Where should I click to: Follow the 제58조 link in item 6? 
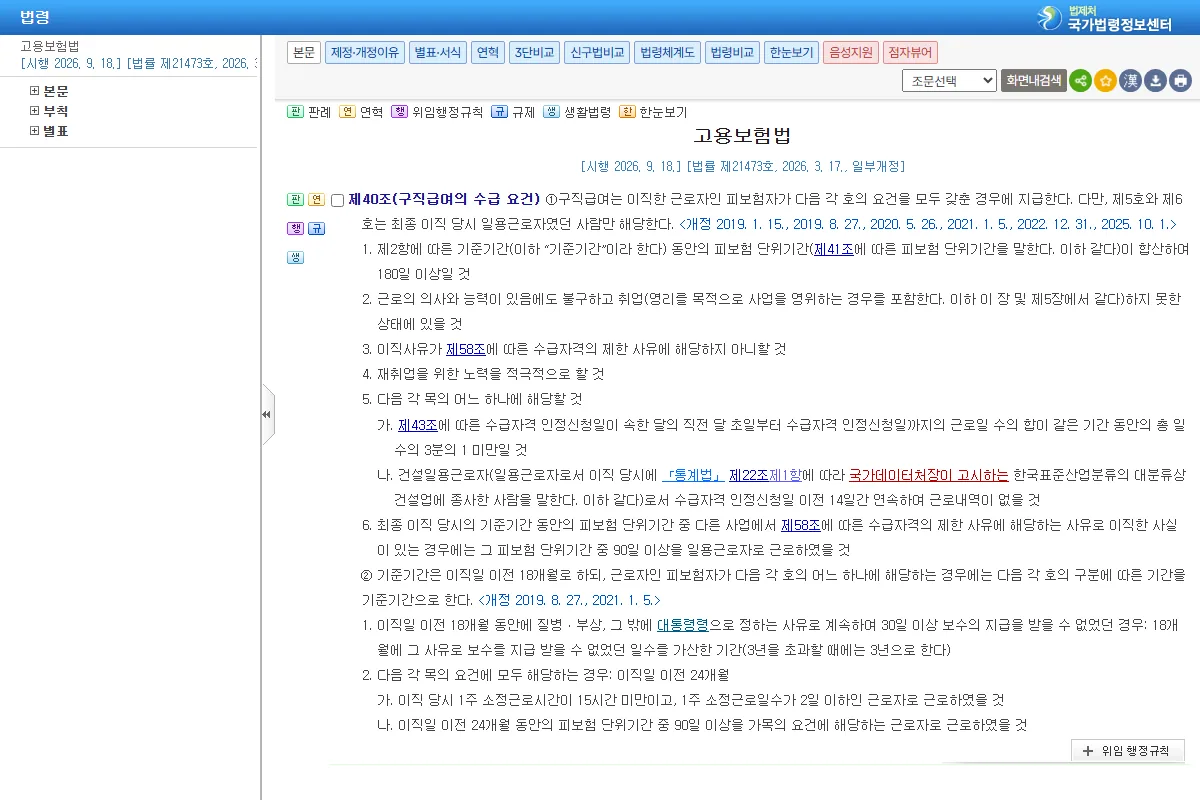[800, 525]
